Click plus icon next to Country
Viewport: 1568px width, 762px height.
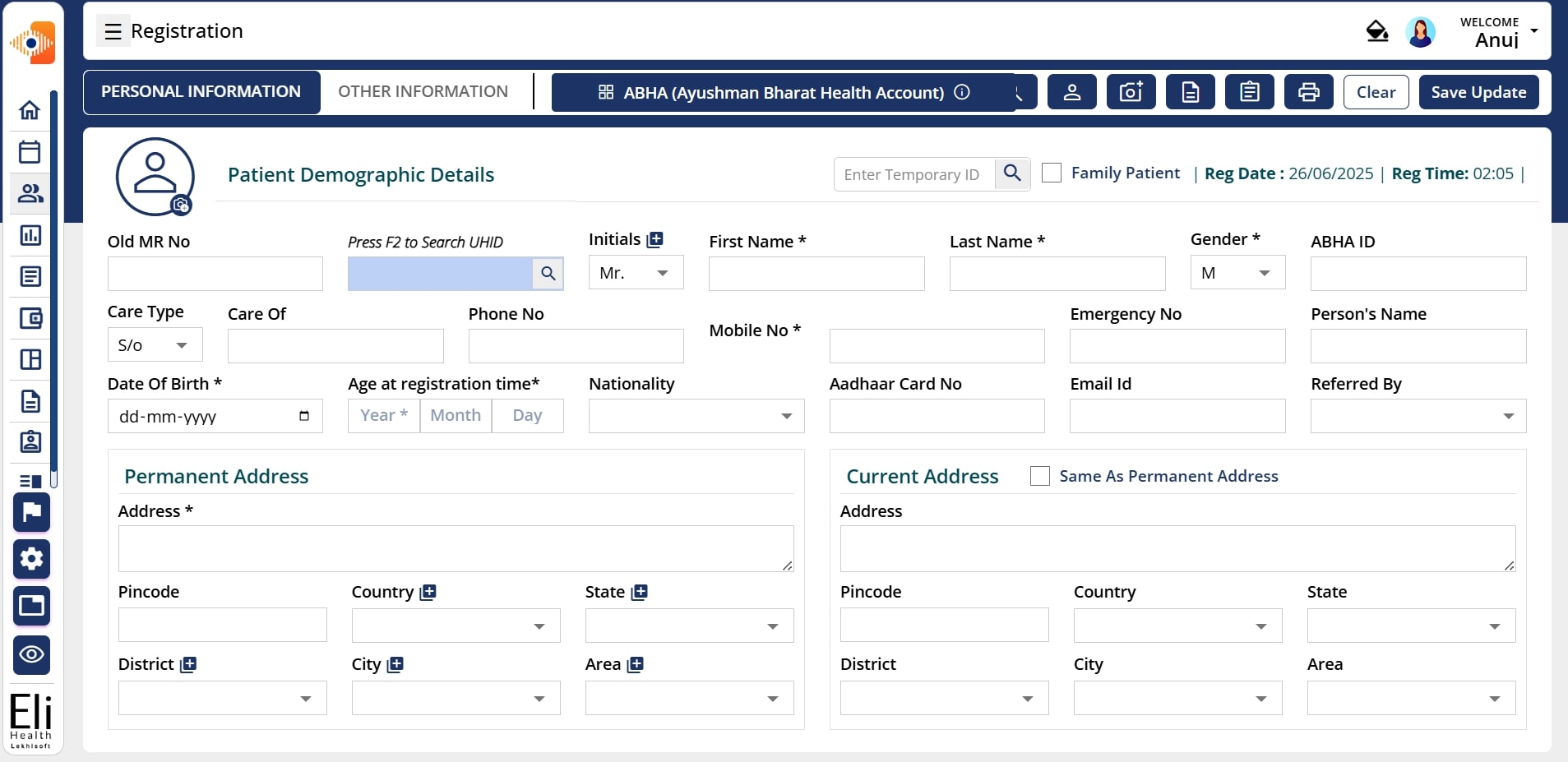(428, 593)
